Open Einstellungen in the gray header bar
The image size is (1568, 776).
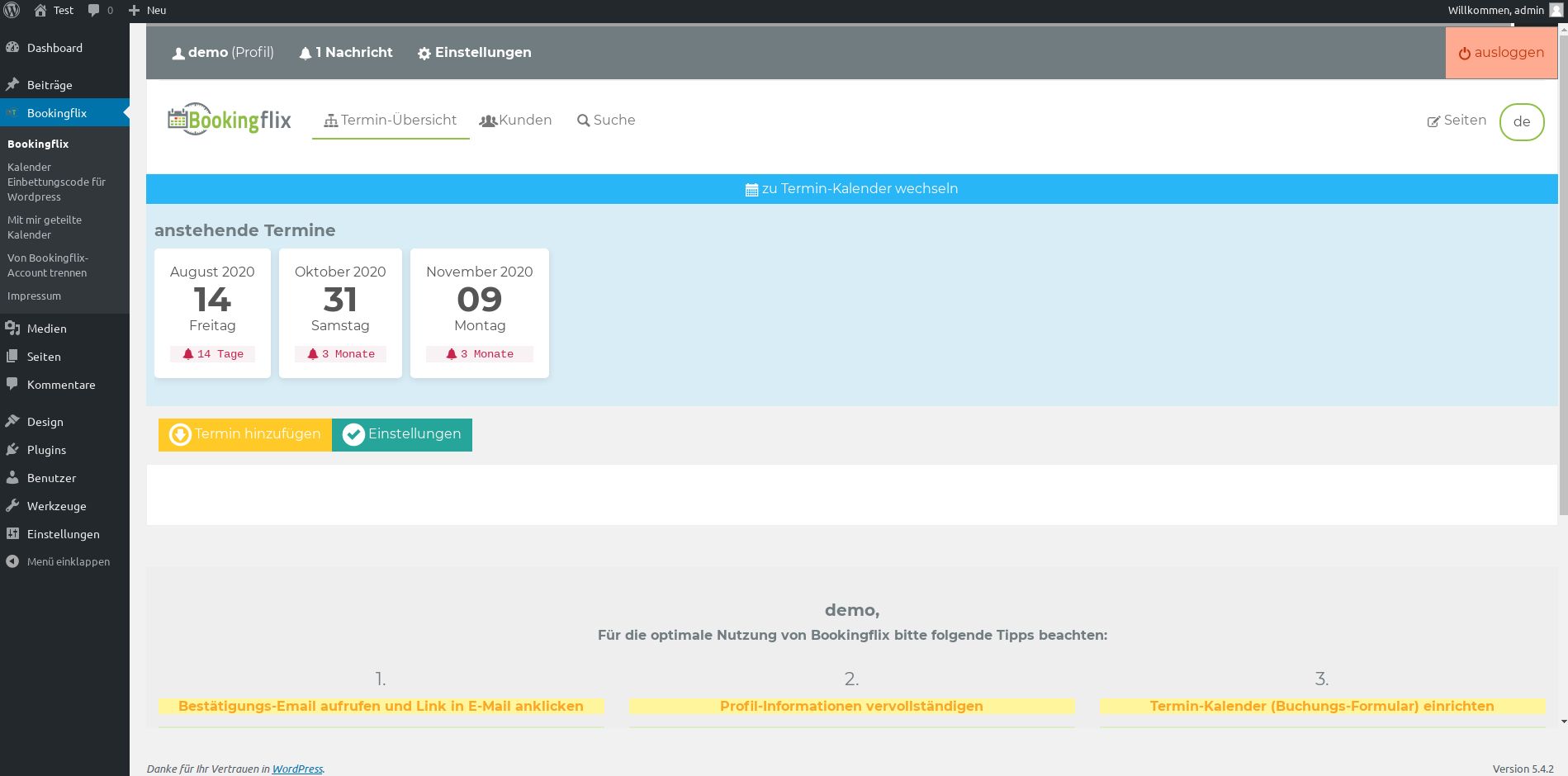point(475,52)
